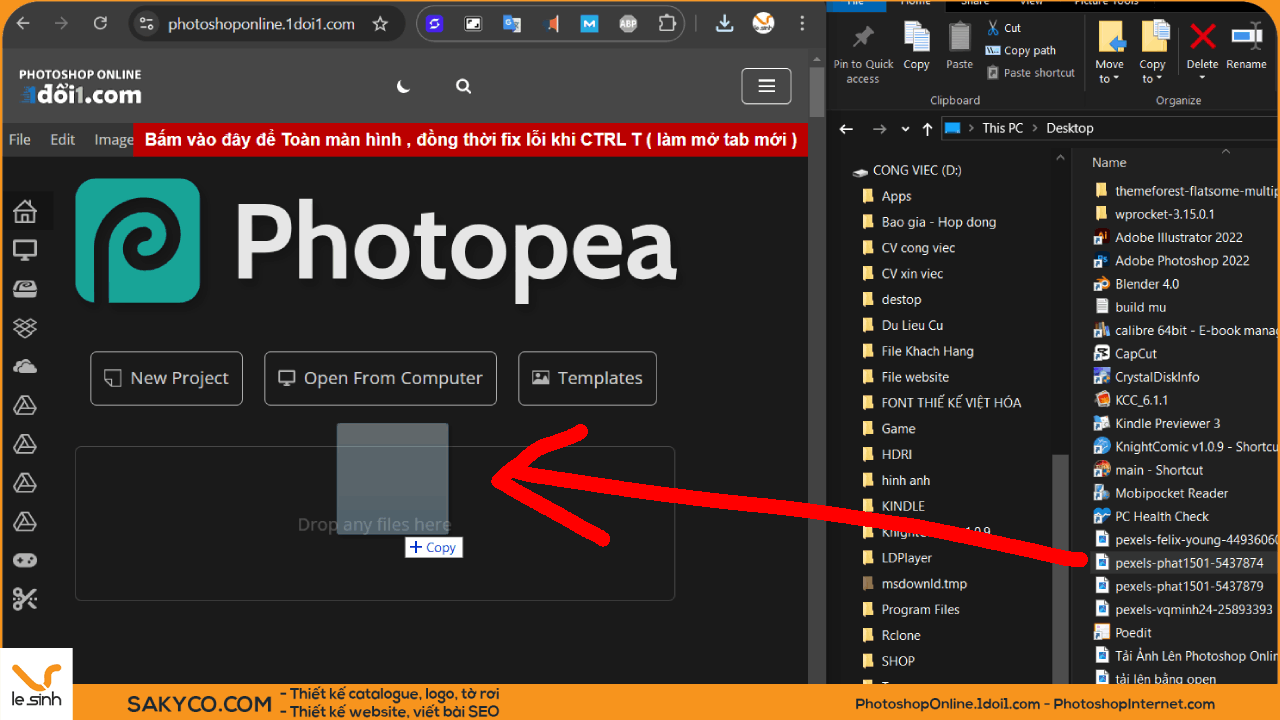Select the LDPlayer folder in tree
This screenshot has height=720, width=1280.
point(906,558)
